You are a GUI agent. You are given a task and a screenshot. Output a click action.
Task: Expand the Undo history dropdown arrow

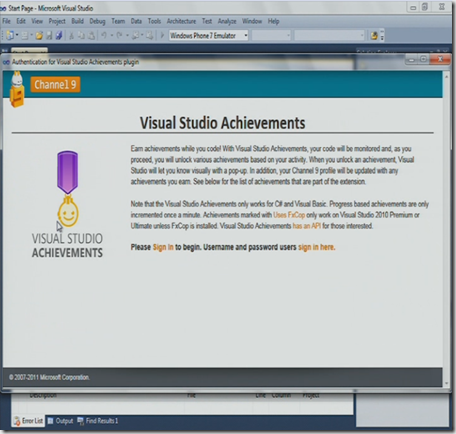[112, 35]
